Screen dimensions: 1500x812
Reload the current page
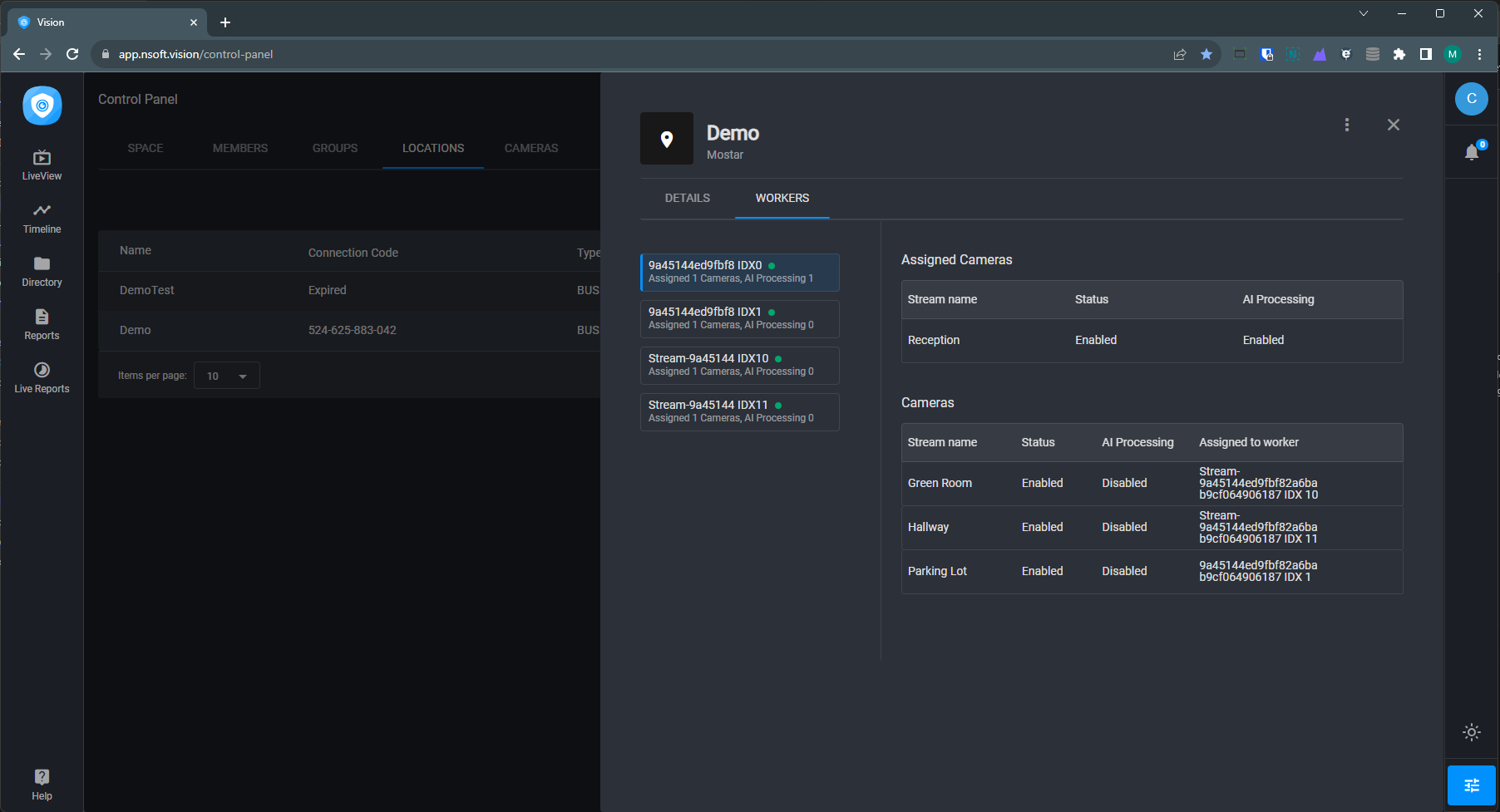72,54
